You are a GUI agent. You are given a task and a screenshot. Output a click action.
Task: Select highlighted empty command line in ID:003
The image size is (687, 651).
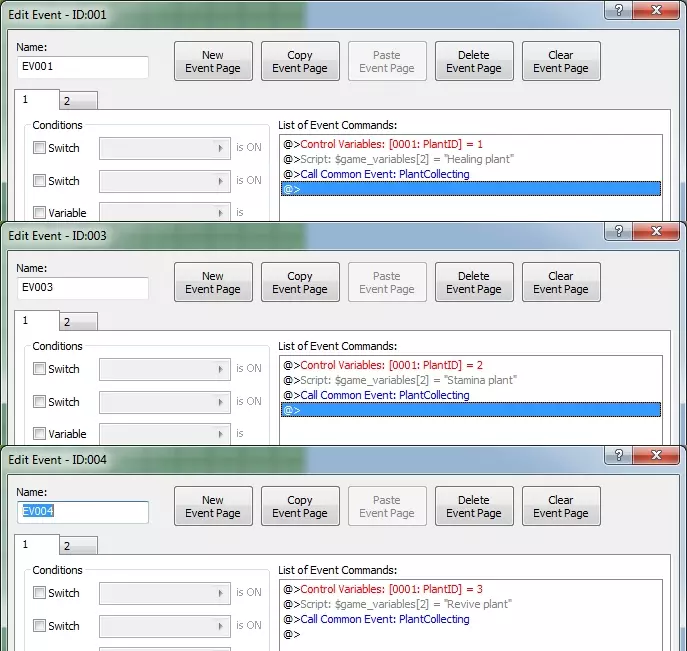tap(471, 410)
